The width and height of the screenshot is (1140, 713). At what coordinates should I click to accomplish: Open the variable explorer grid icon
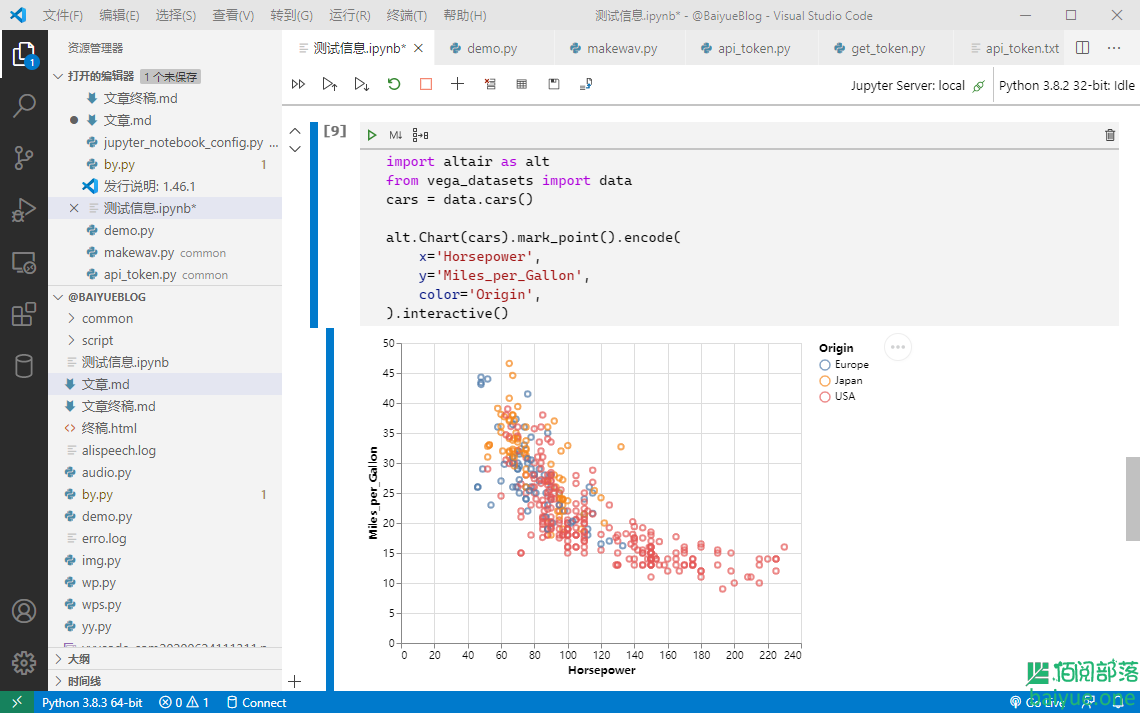point(521,84)
